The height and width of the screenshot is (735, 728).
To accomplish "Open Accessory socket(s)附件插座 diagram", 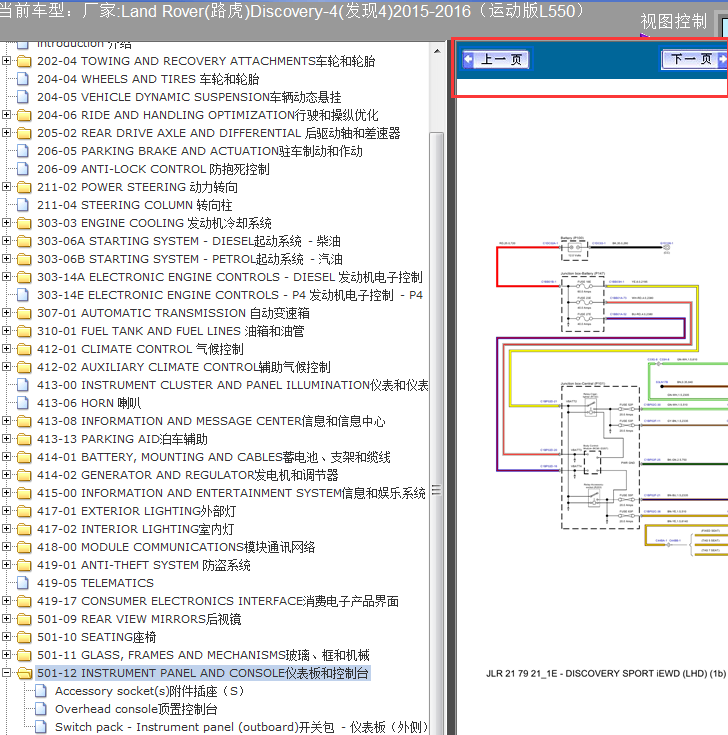I will [149, 691].
